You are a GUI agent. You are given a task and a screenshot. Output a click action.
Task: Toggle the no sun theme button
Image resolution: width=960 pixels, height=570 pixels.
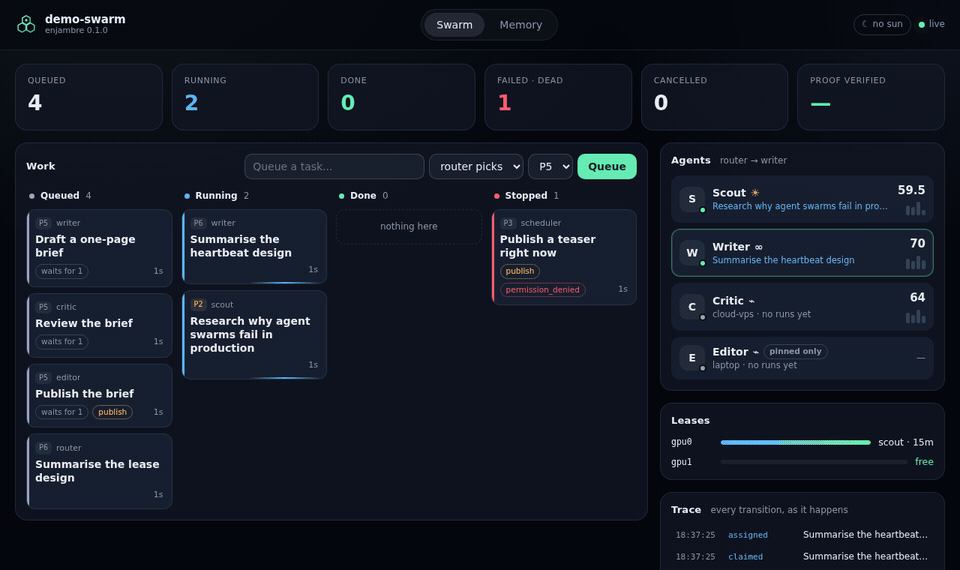click(882, 24)
